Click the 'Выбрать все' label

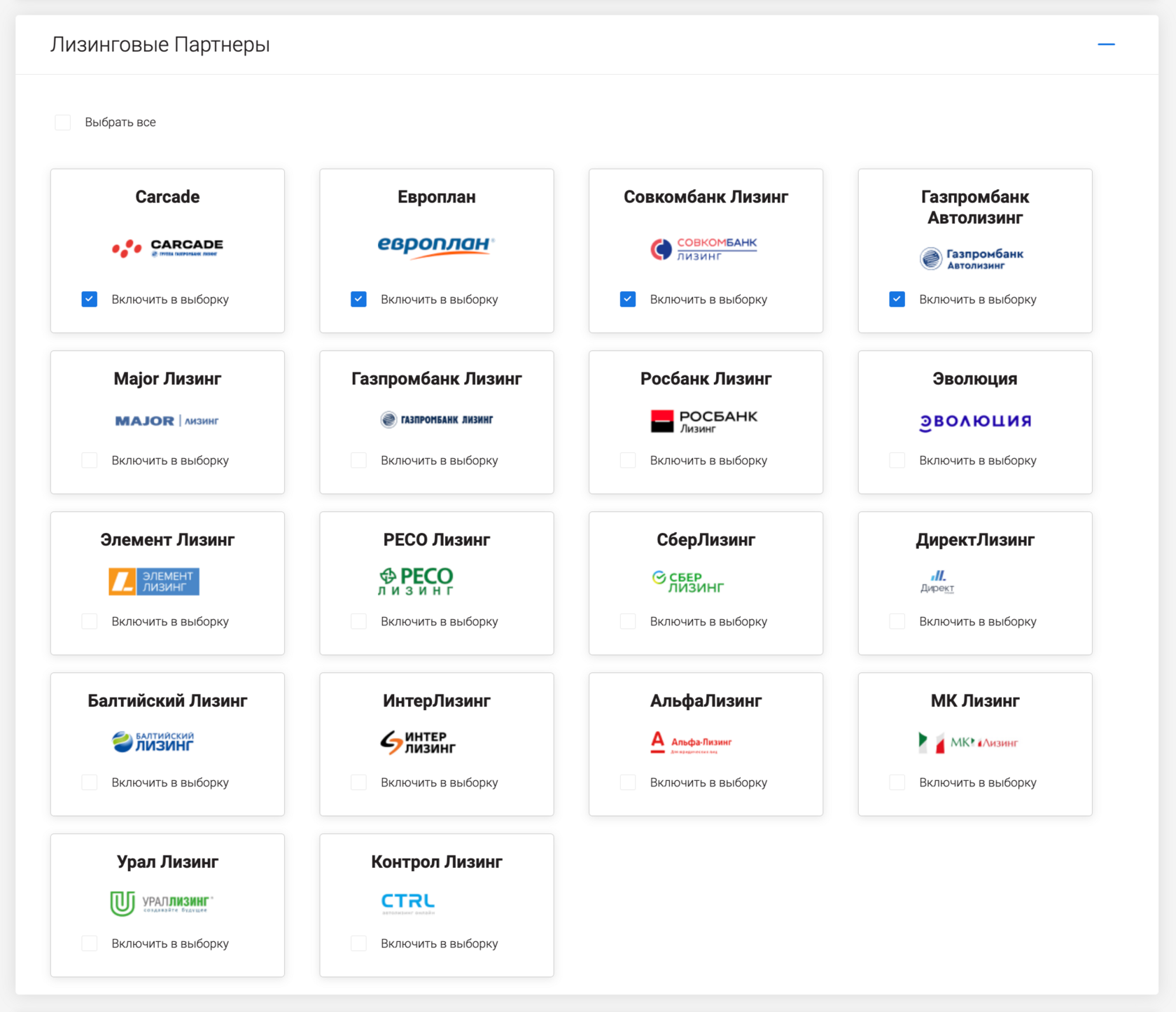click(x=120, y=123)
